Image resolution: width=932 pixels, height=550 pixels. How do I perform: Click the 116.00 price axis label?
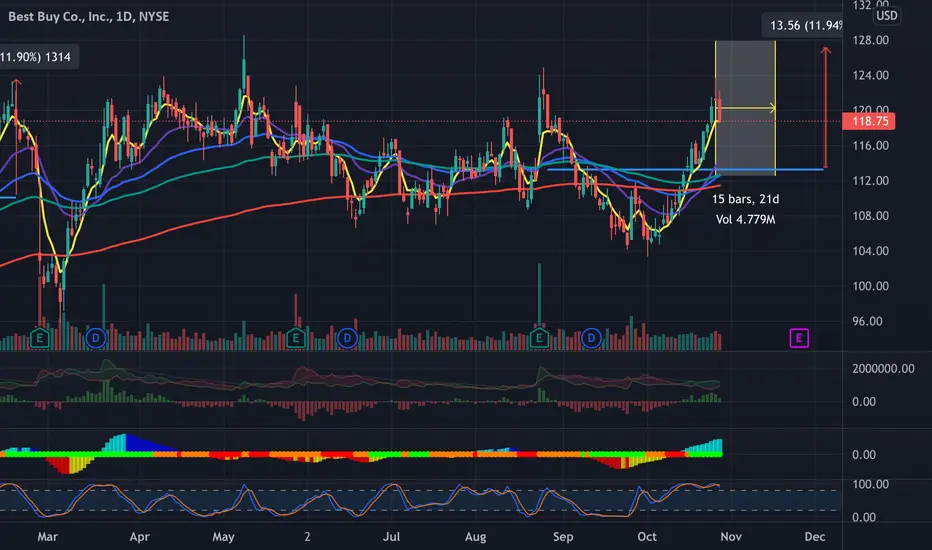point(870,146)
